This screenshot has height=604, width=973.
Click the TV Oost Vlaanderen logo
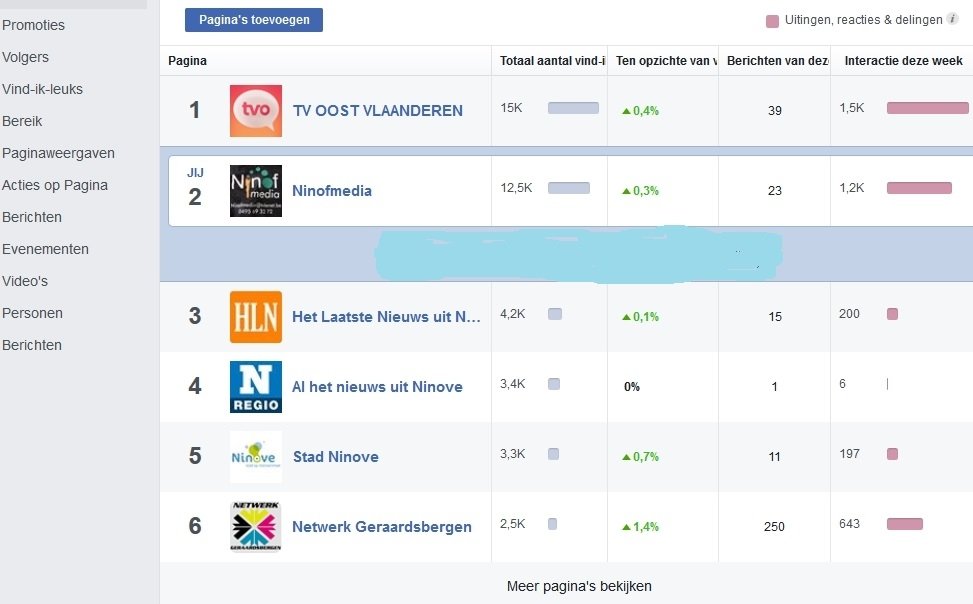click(255, 110)
